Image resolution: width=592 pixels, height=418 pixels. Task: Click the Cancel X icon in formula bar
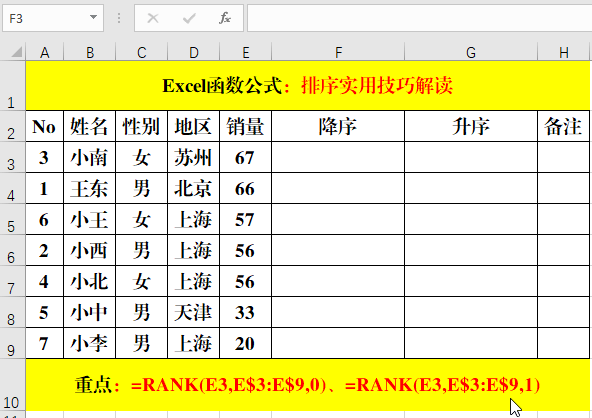[x=153, y=18]
